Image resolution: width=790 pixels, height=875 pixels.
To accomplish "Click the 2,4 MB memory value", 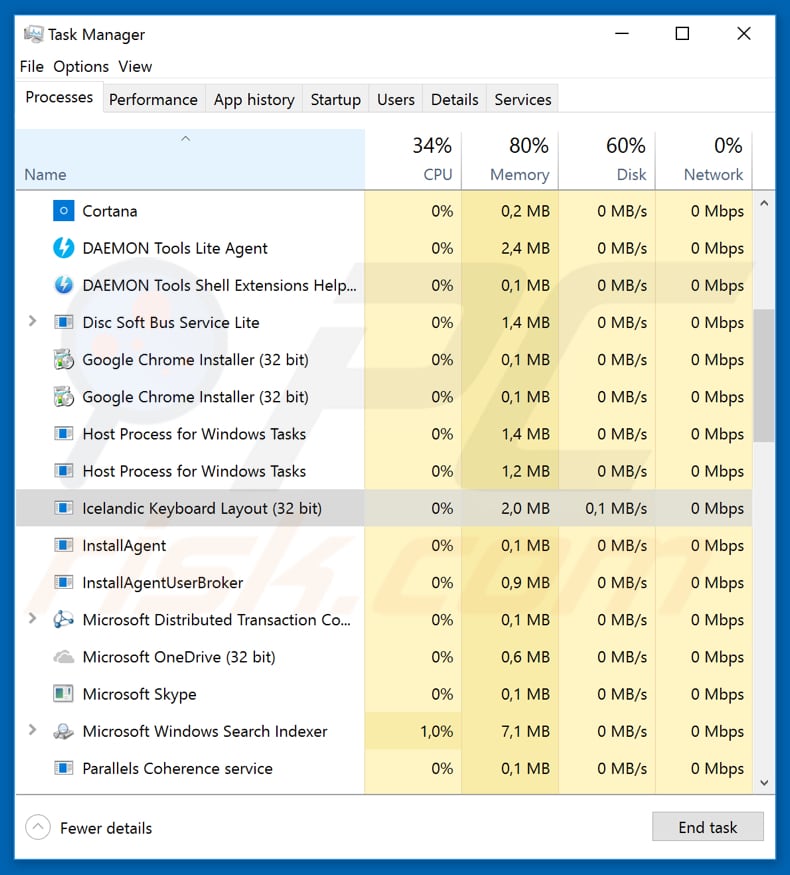I will (x=526, y=248).
